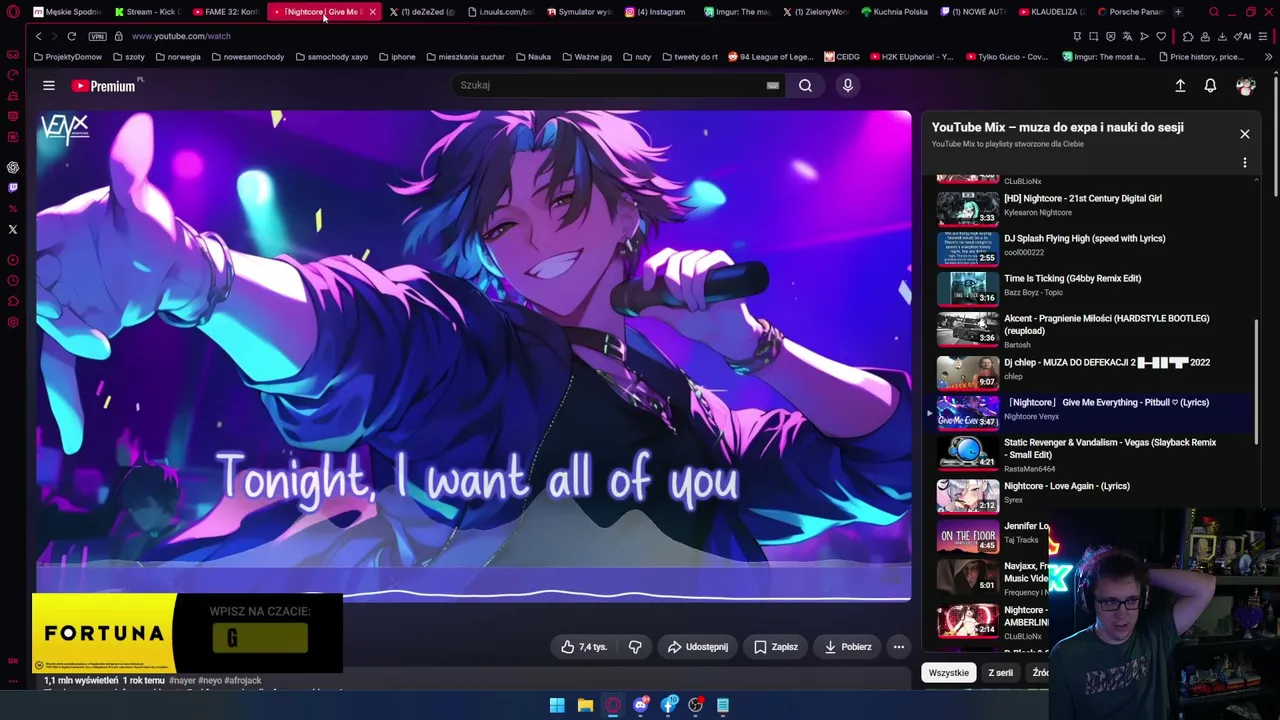Click the #nayer hashtag link
This screenshot has width=1280, height=720.
pyautogui.click(x=182, y=681)
